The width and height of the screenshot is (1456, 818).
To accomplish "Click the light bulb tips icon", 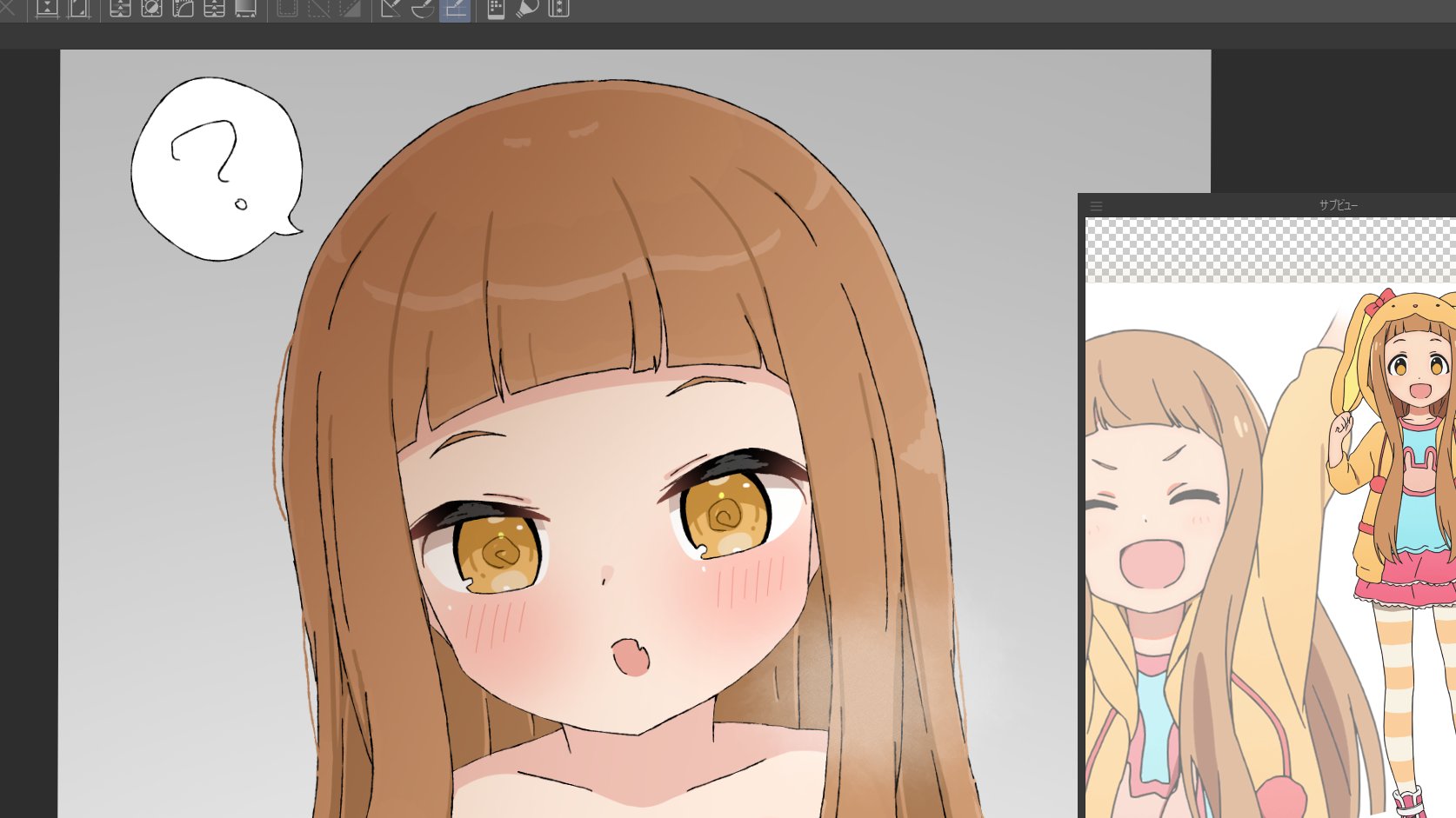I will point(527,9).
